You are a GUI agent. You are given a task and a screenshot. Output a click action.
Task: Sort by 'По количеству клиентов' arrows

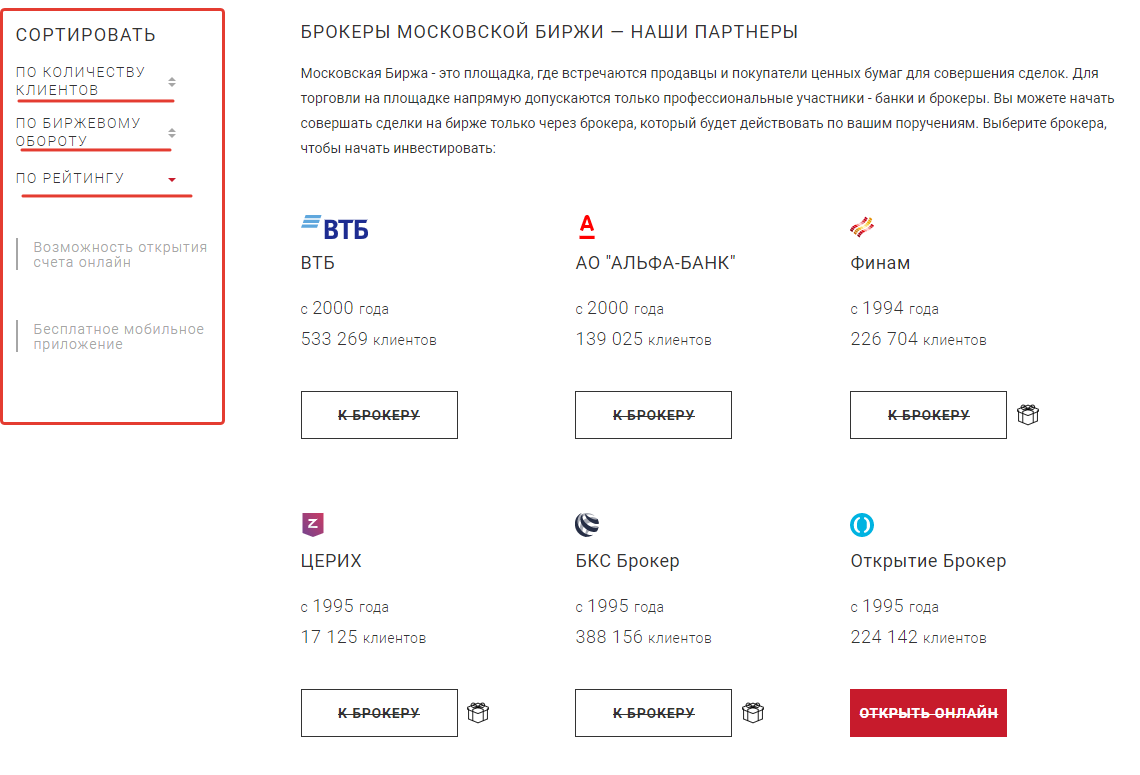click(x=172, y=82)
